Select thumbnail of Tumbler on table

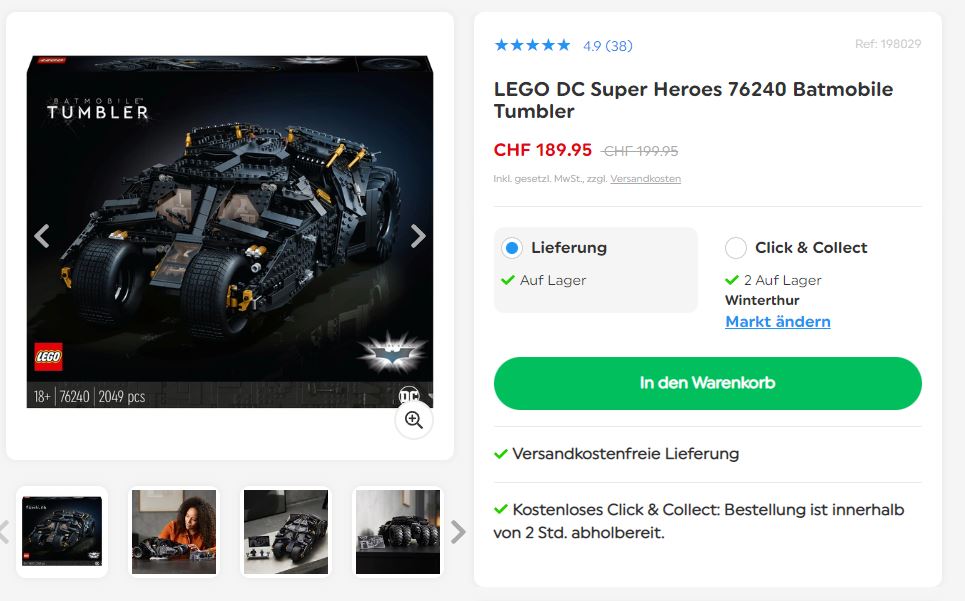tap(286, 532)
